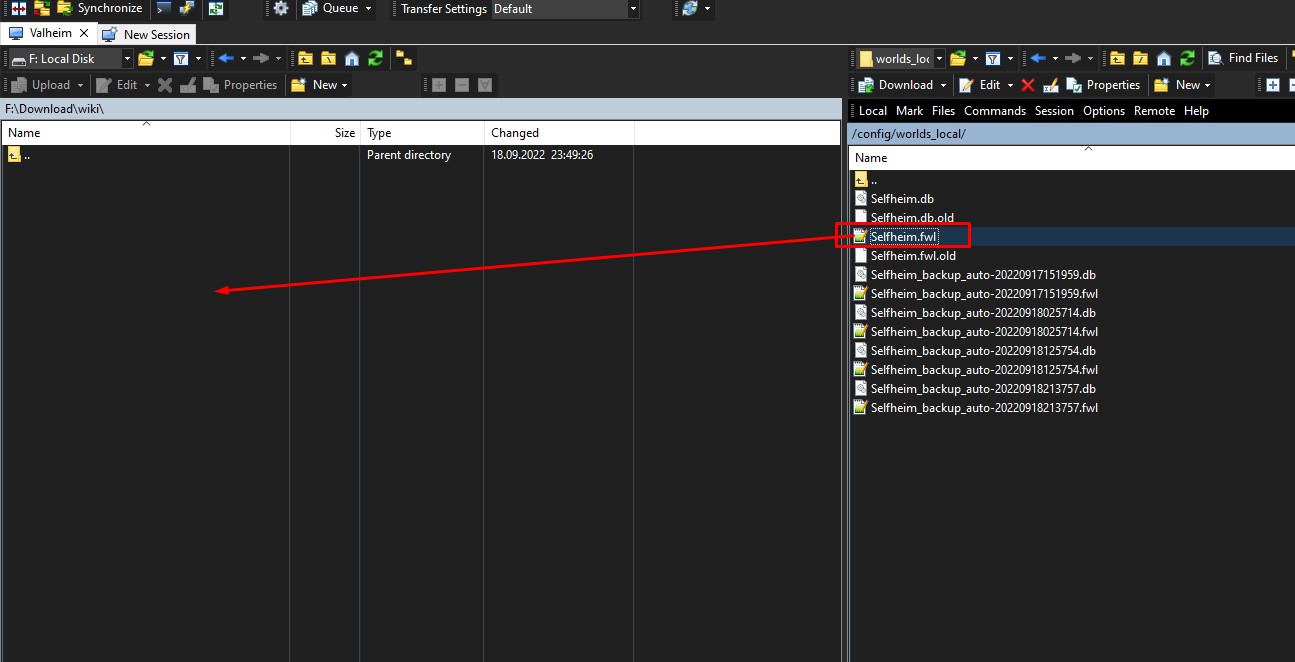
Task: Click remote select files plus icon
Action: tap(1272, 85)
